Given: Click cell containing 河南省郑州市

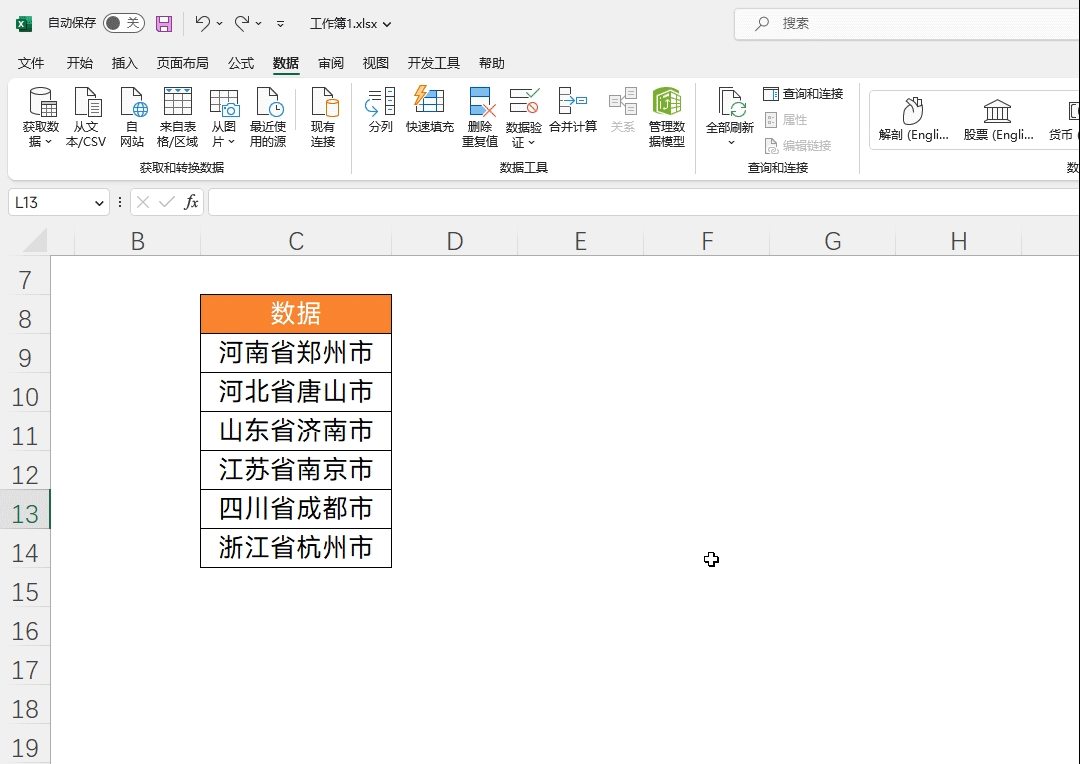Looking at the screenshot, I should pos(296,353).
